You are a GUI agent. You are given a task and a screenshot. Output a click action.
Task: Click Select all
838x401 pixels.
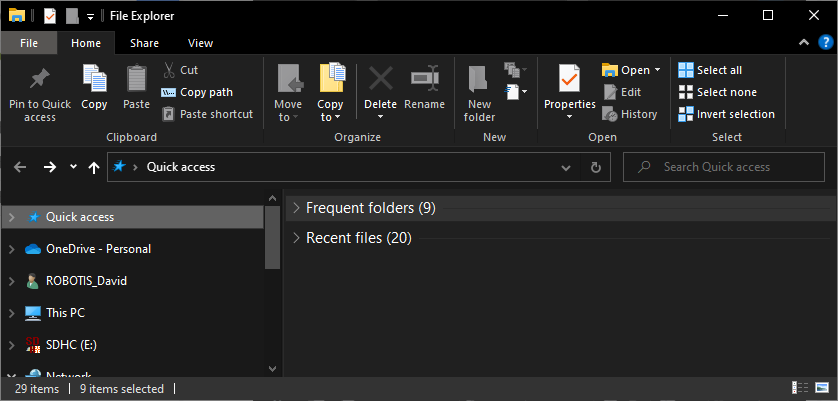click(x=710, y=70)
